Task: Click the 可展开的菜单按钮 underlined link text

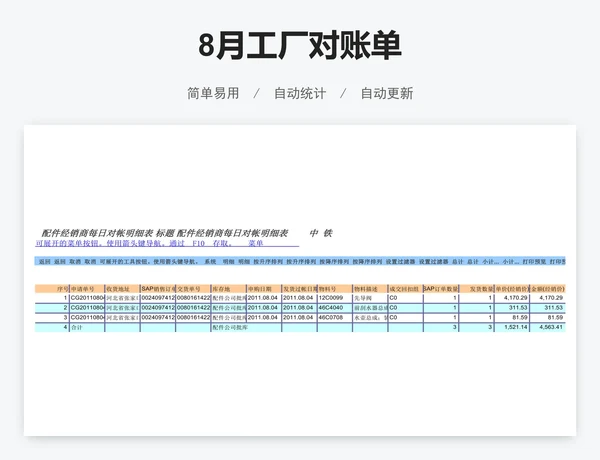Action: coord(68,243)
